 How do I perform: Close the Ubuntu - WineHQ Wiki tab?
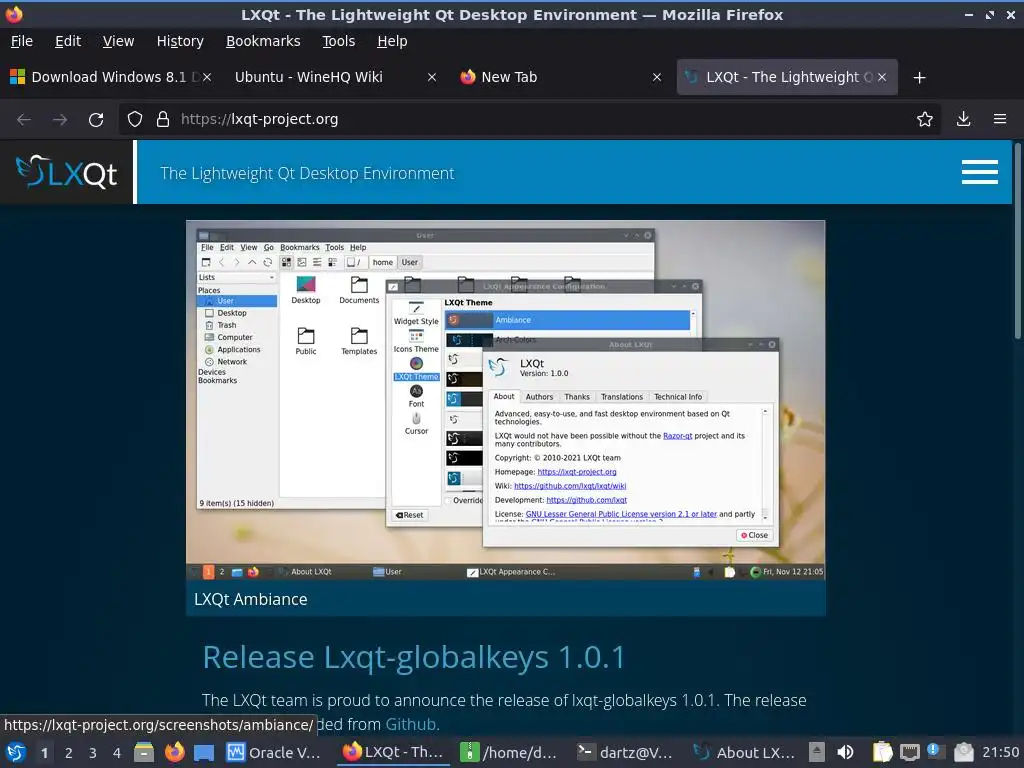click(x=432, y=77)
